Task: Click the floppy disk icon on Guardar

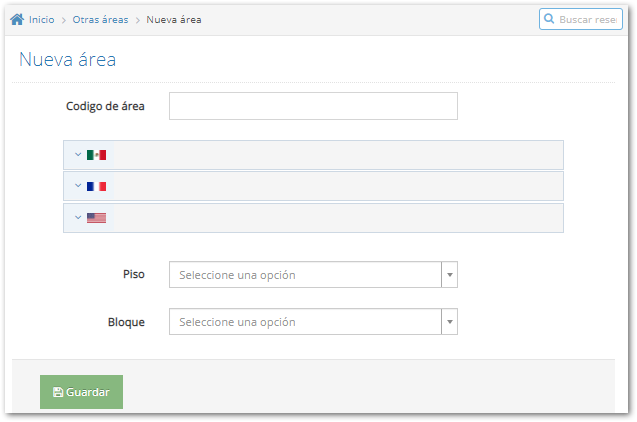Action: click(x=57, y=392)
